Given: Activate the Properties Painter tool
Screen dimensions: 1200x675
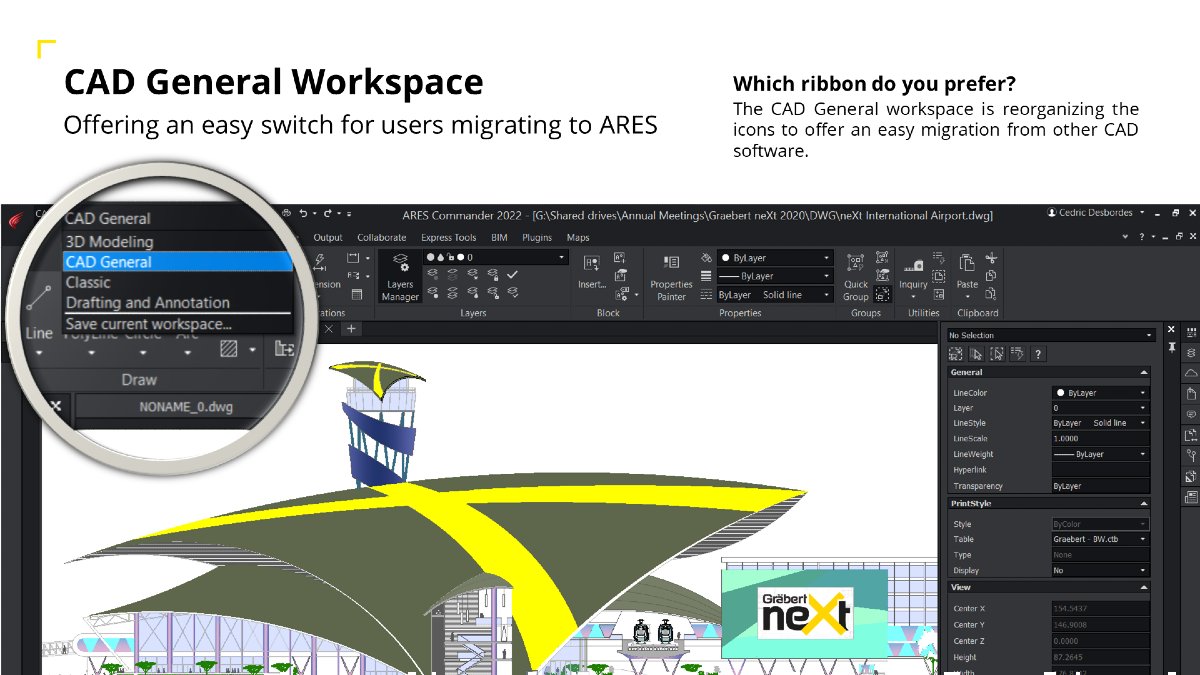Looking at the screenshot, I should pyautogui.click(x=671, y=276).
